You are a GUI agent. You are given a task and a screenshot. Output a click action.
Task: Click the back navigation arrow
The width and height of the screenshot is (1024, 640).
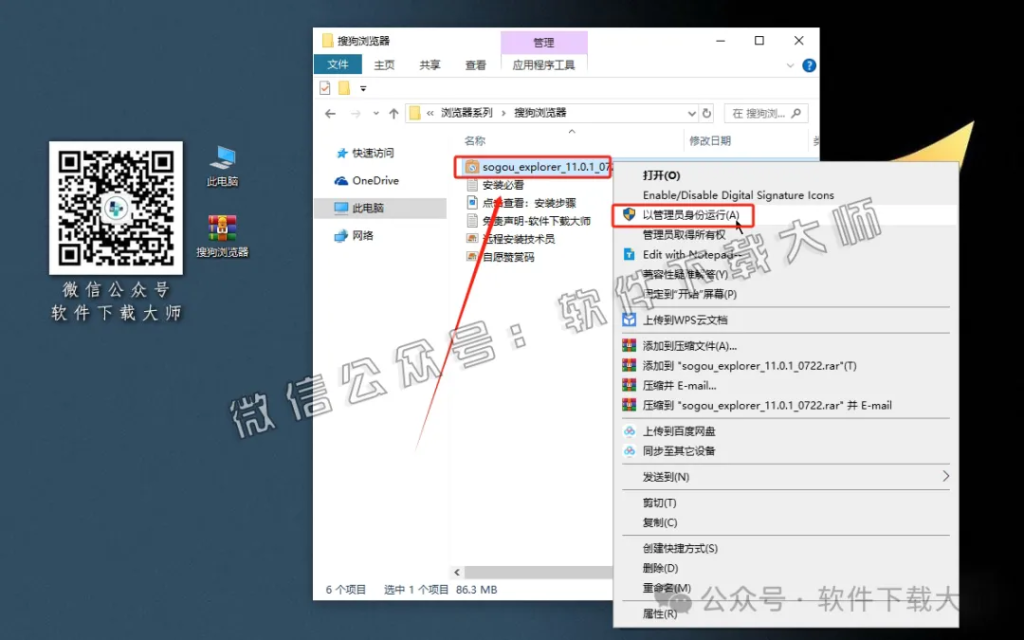330,113
